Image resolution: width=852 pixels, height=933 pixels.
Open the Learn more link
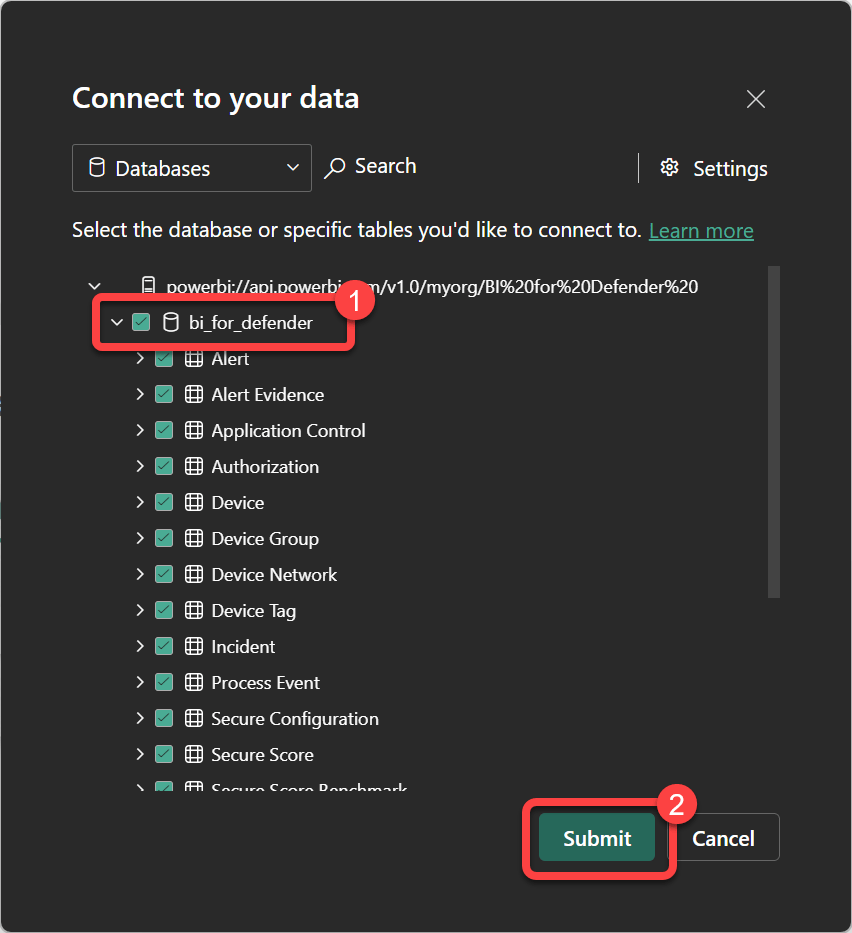pyautogui.click(x=701, y=230)
